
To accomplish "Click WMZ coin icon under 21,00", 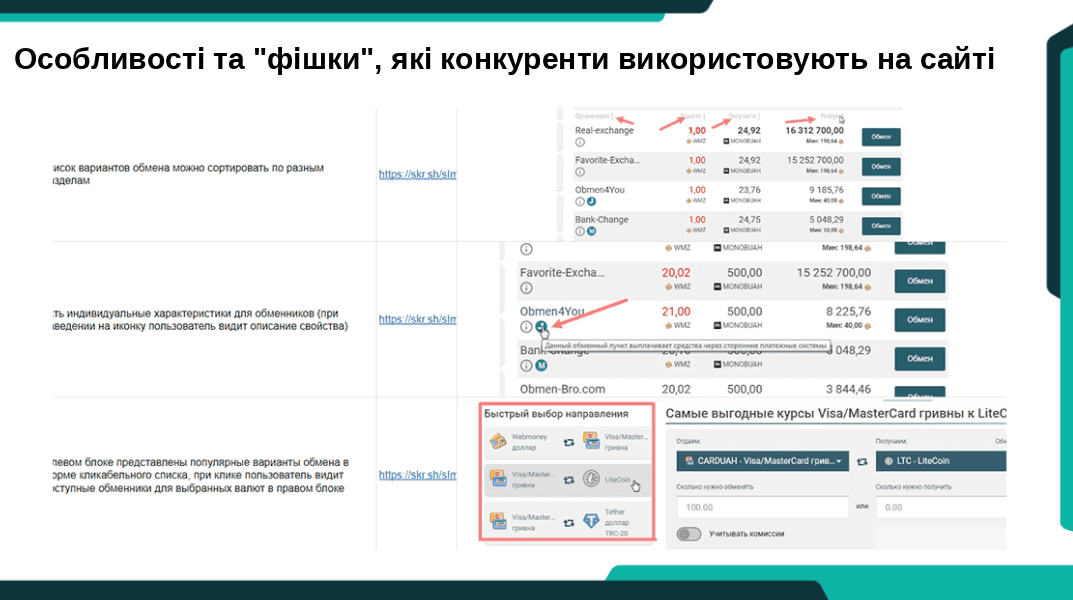I will [668, 326].
